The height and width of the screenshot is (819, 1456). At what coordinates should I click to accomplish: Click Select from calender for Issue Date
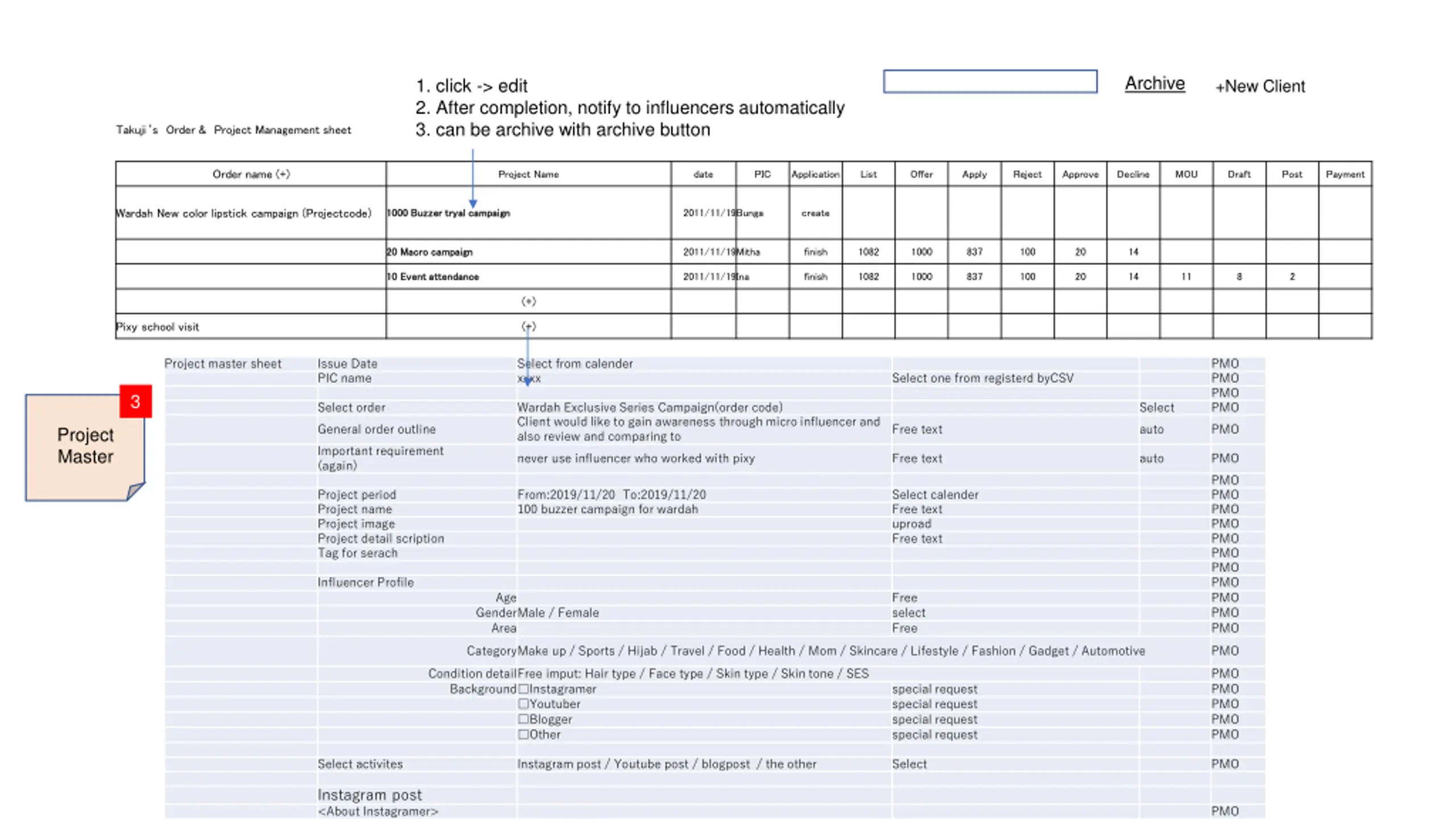[574, 363]
